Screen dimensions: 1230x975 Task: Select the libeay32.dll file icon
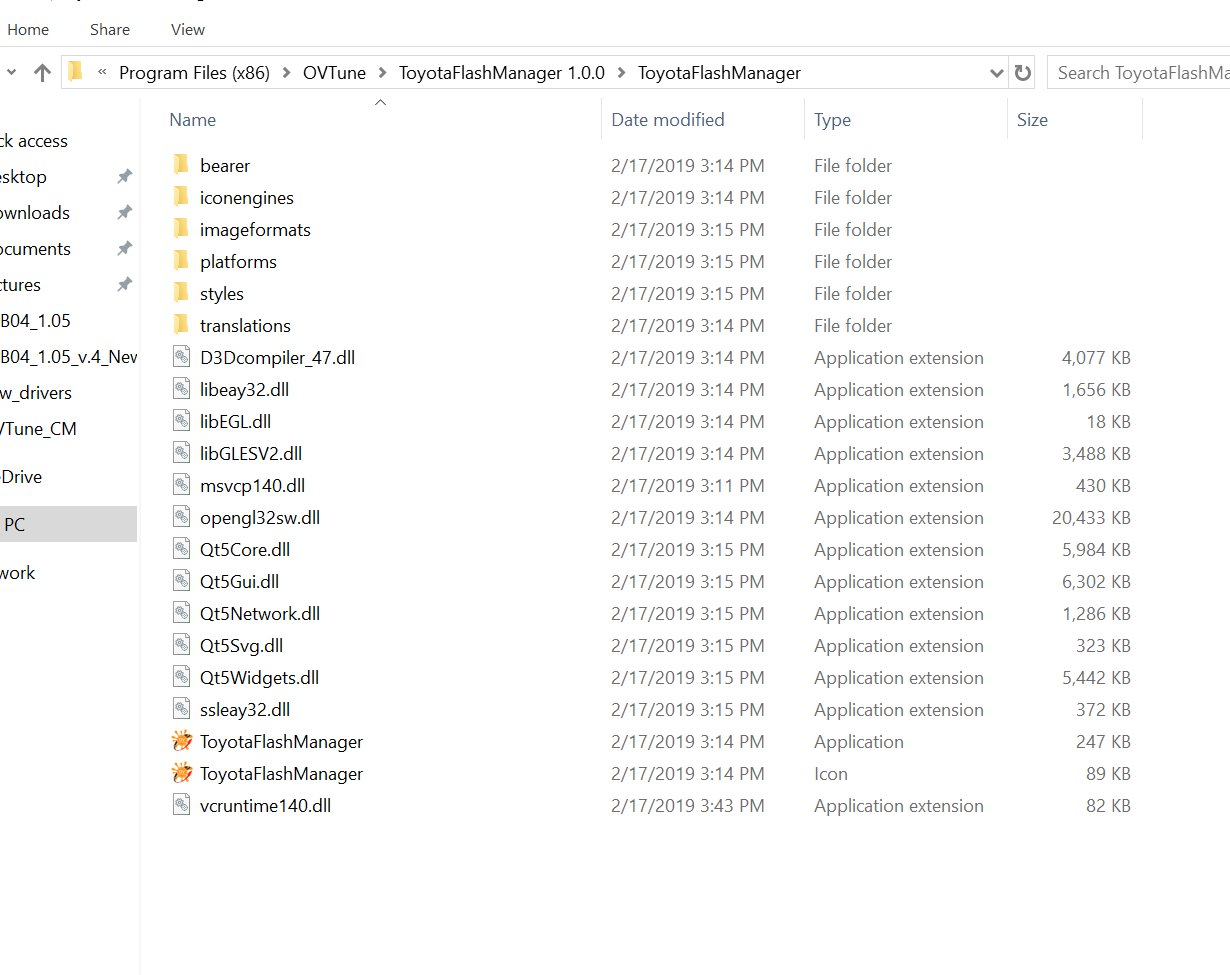[181, 389]
